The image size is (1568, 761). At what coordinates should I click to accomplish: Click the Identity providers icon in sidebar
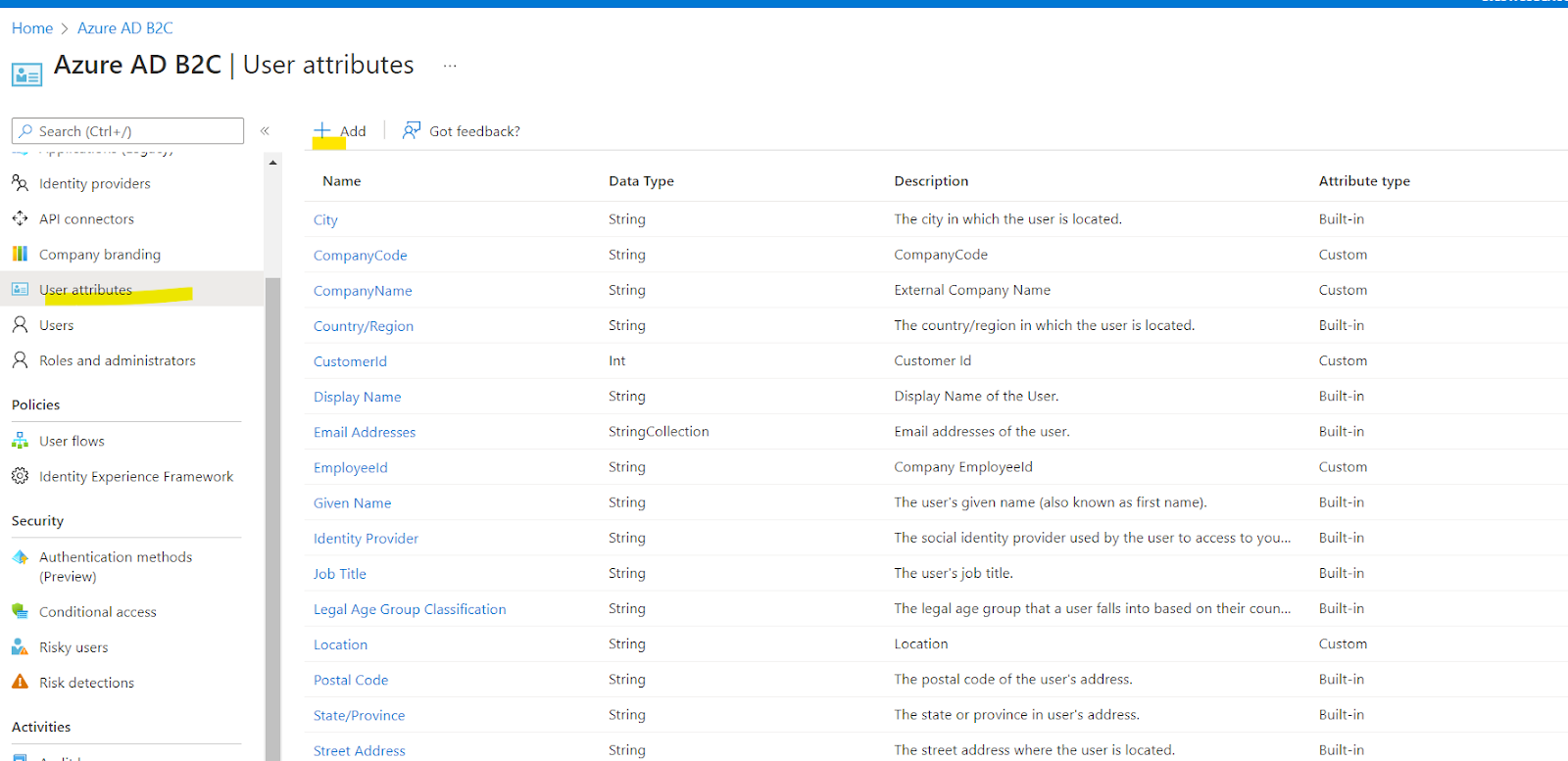pos(20,183)
